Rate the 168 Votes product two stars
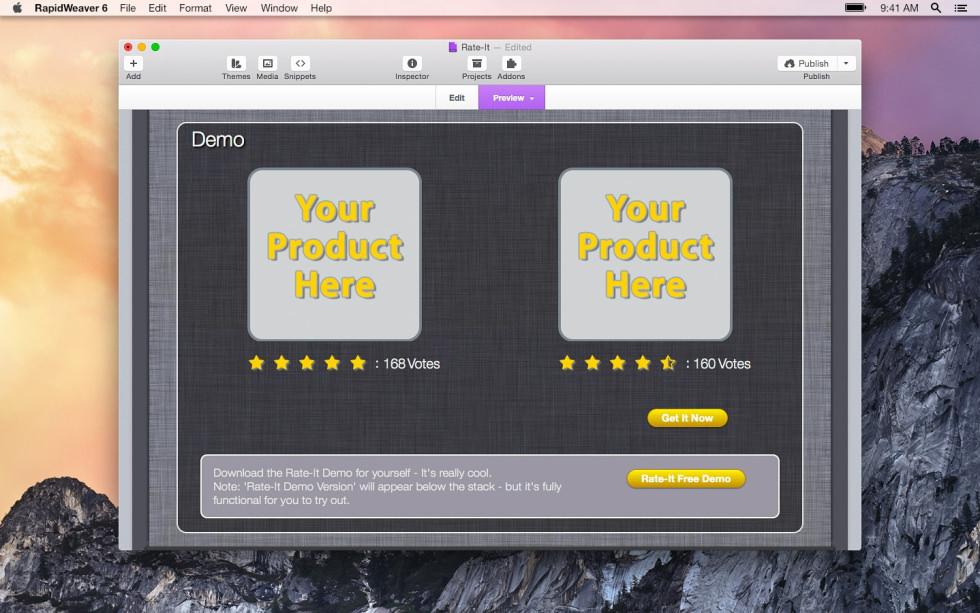The width and height of the screenshot is (980, 613). point(282,362)
